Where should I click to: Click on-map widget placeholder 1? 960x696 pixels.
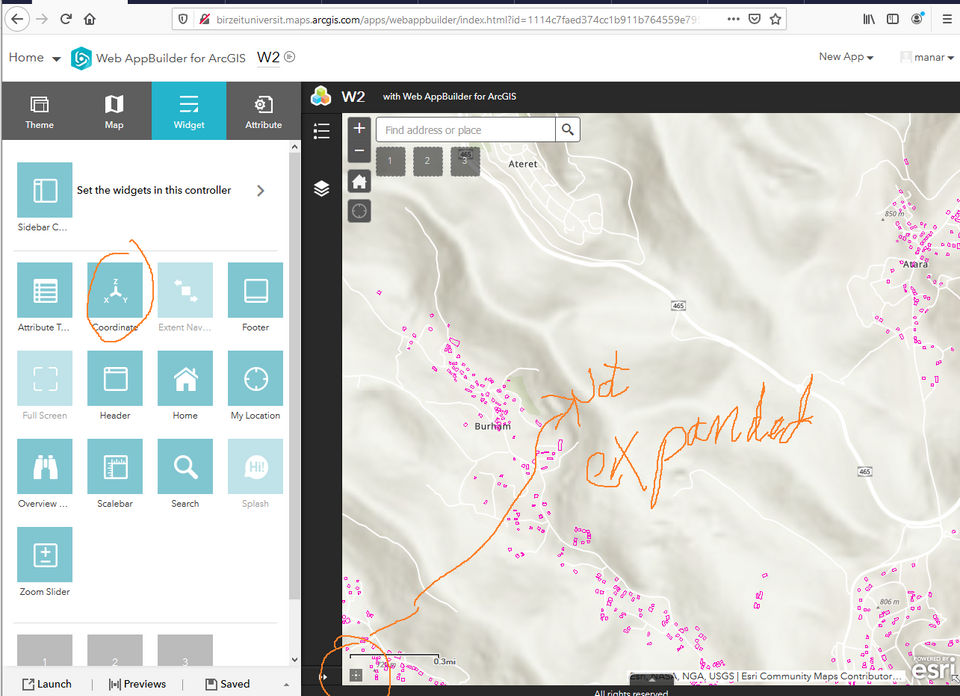click(x=390, y=161)
